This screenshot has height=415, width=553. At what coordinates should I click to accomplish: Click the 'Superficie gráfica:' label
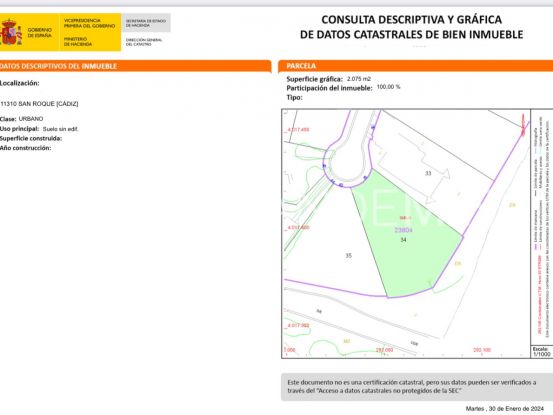click(x=314, y=79)
